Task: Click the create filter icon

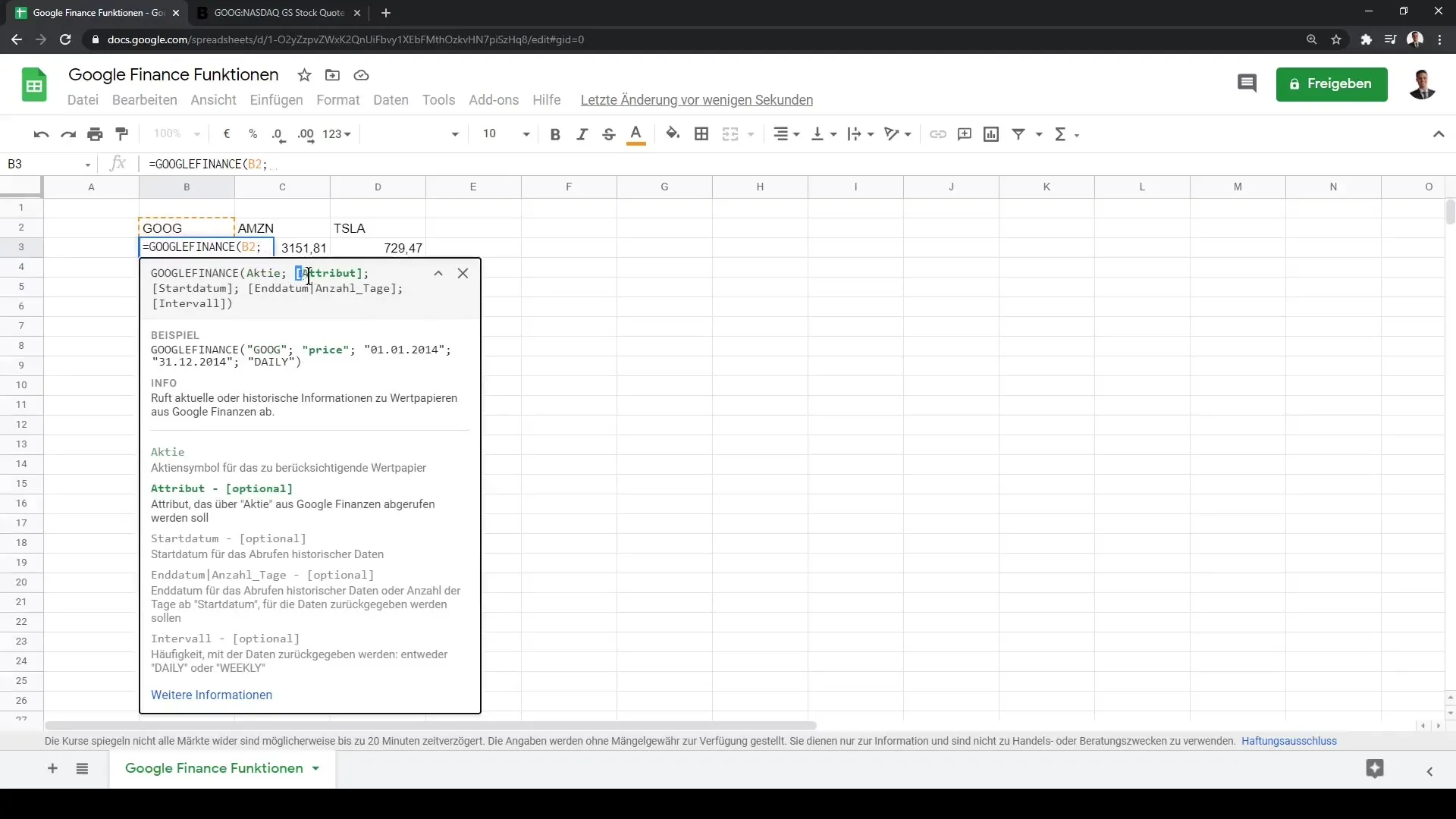Action: point(1018,134)
